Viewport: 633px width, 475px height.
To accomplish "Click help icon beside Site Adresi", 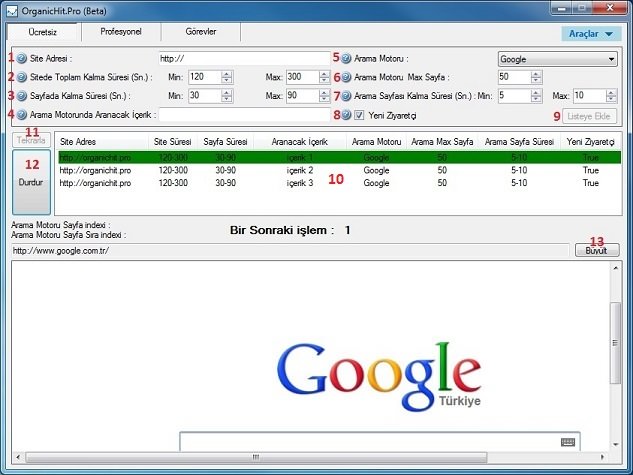I will (x=21, y=59).
